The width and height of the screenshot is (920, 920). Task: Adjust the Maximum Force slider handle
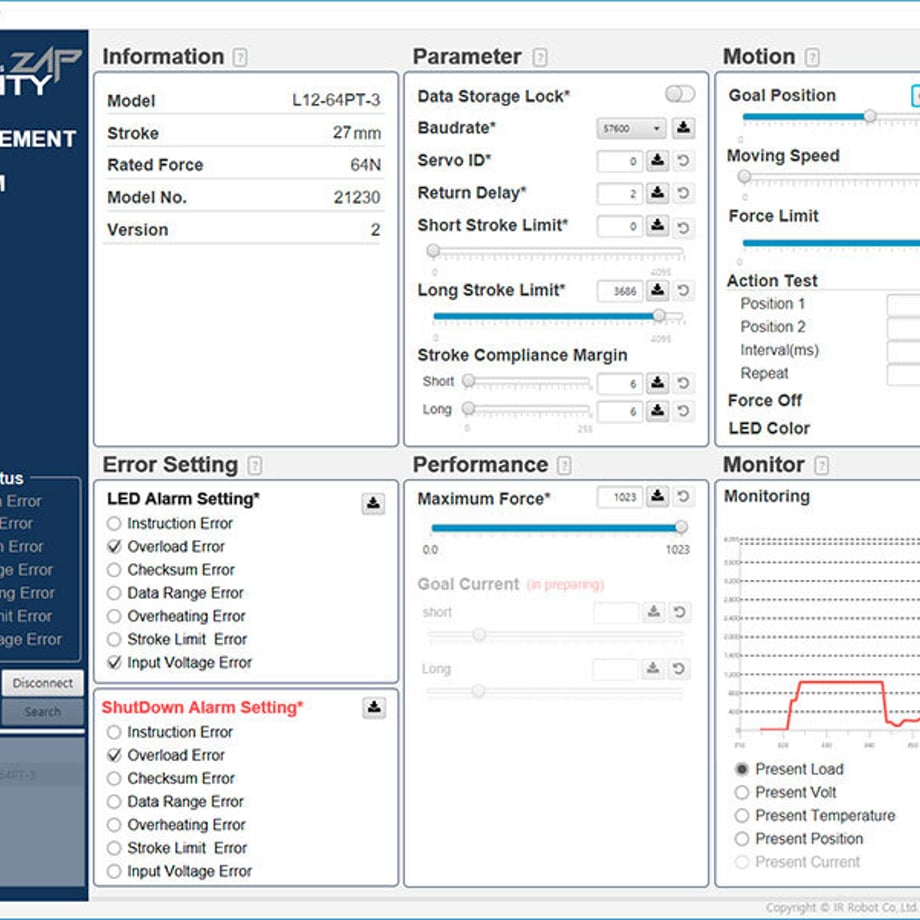click(x=681, y=527)
